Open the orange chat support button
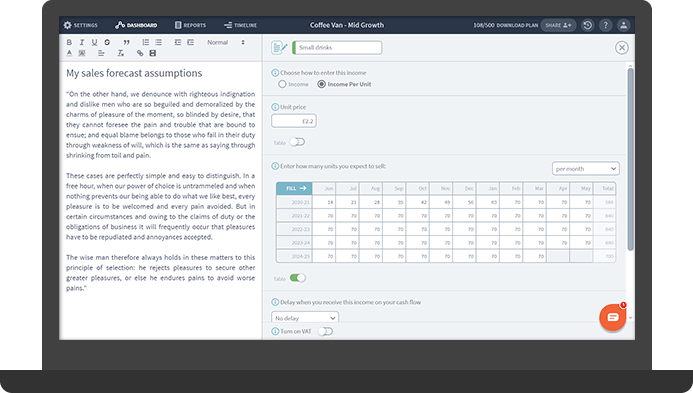The width and height of the screenshot is (693, 393). click(x=613, y=317)
